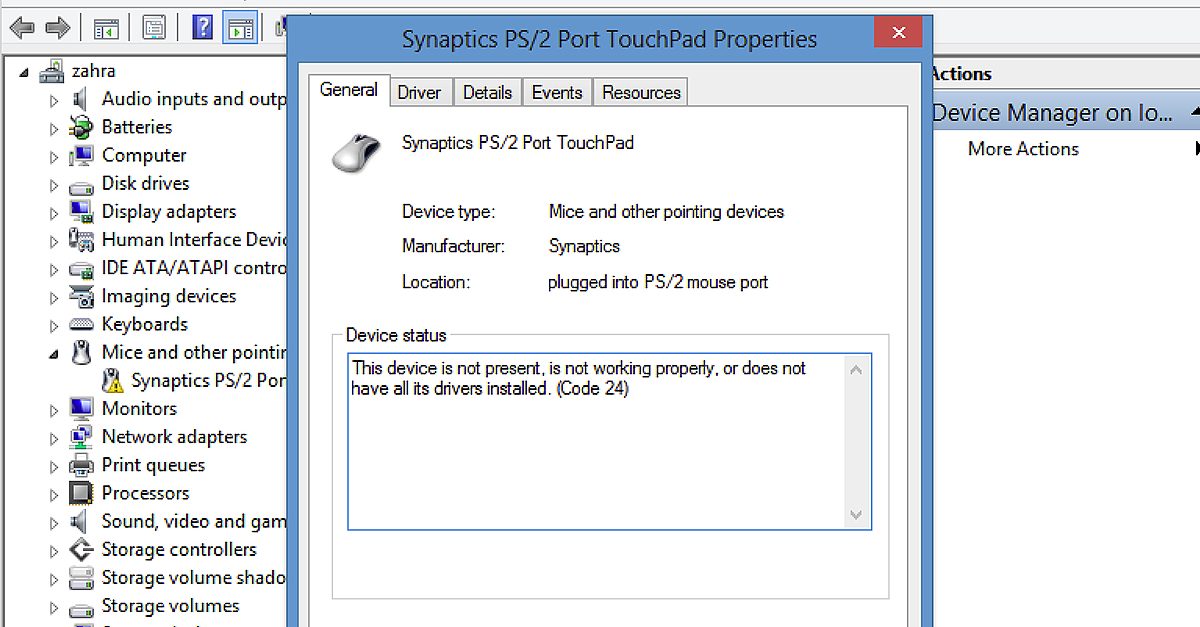
Task: Select the Batteries device icon
Action: [x=83, y=127]
